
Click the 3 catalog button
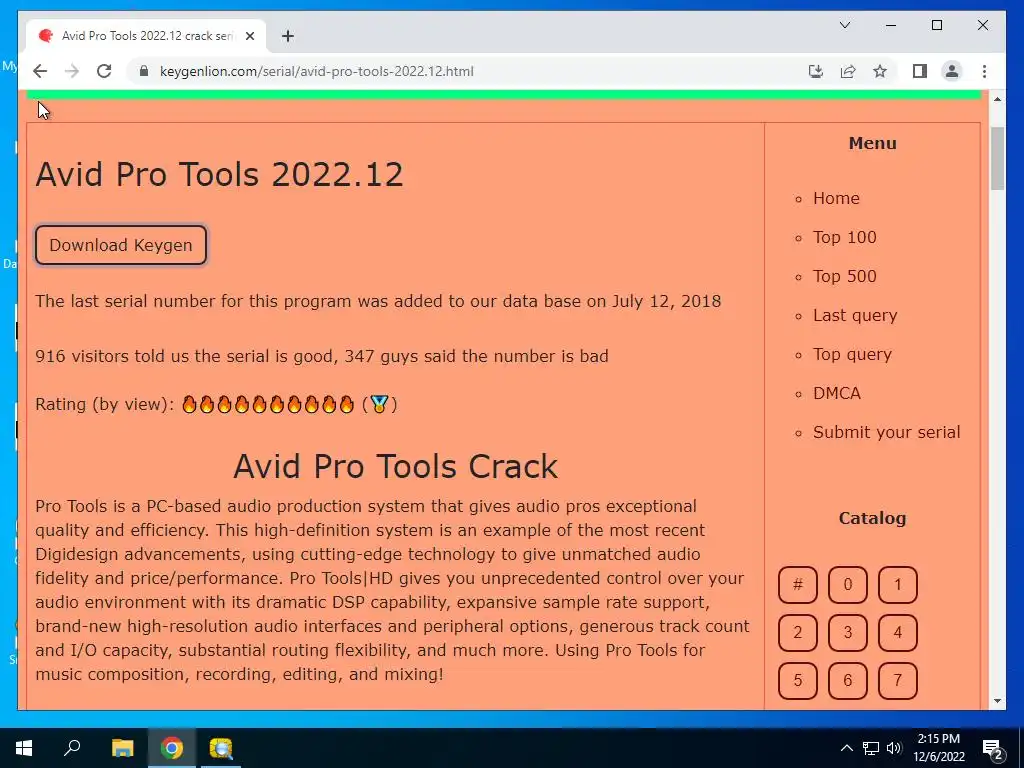coord(848,632)
